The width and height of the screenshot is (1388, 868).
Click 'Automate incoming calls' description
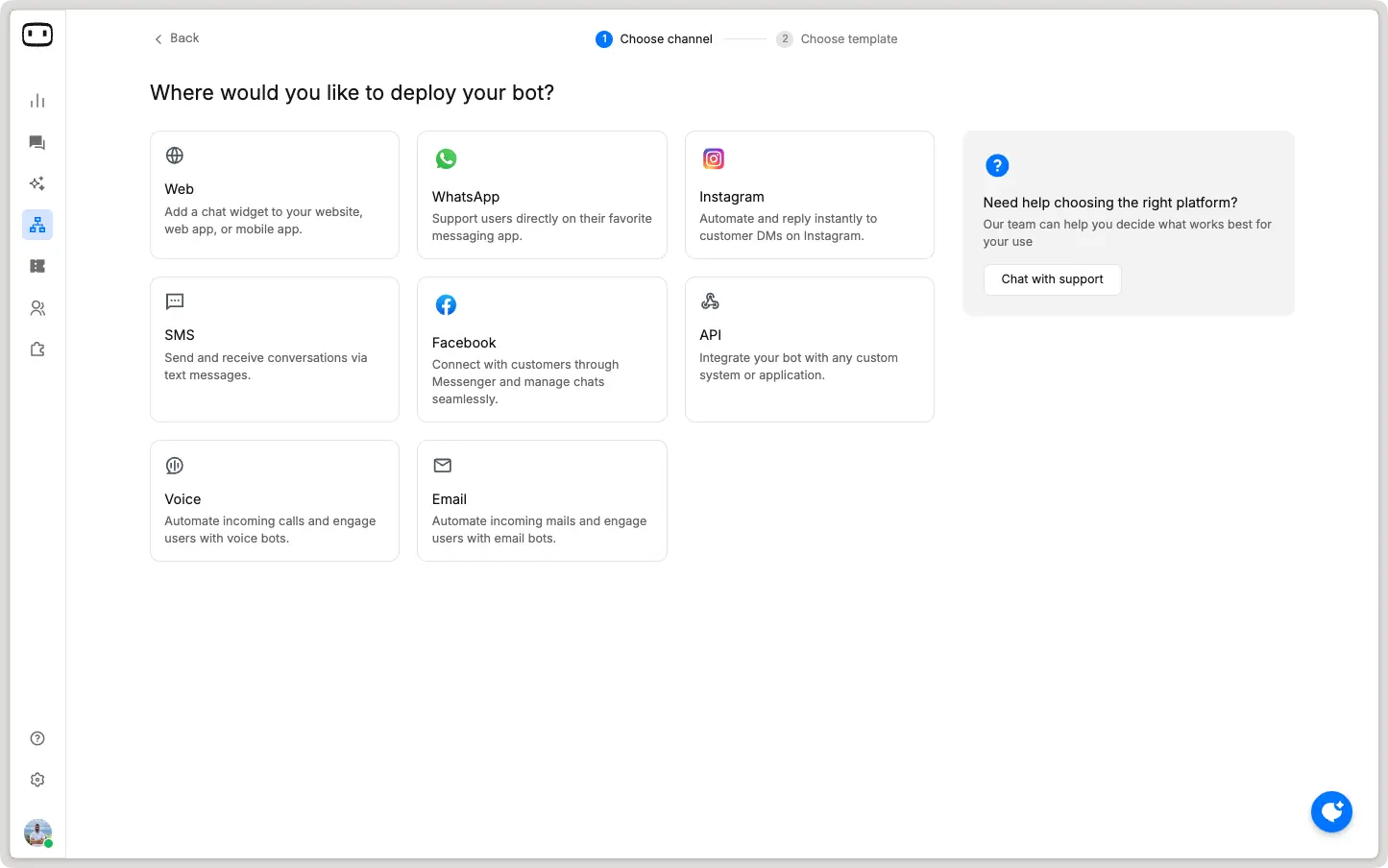tap(270, 530)
